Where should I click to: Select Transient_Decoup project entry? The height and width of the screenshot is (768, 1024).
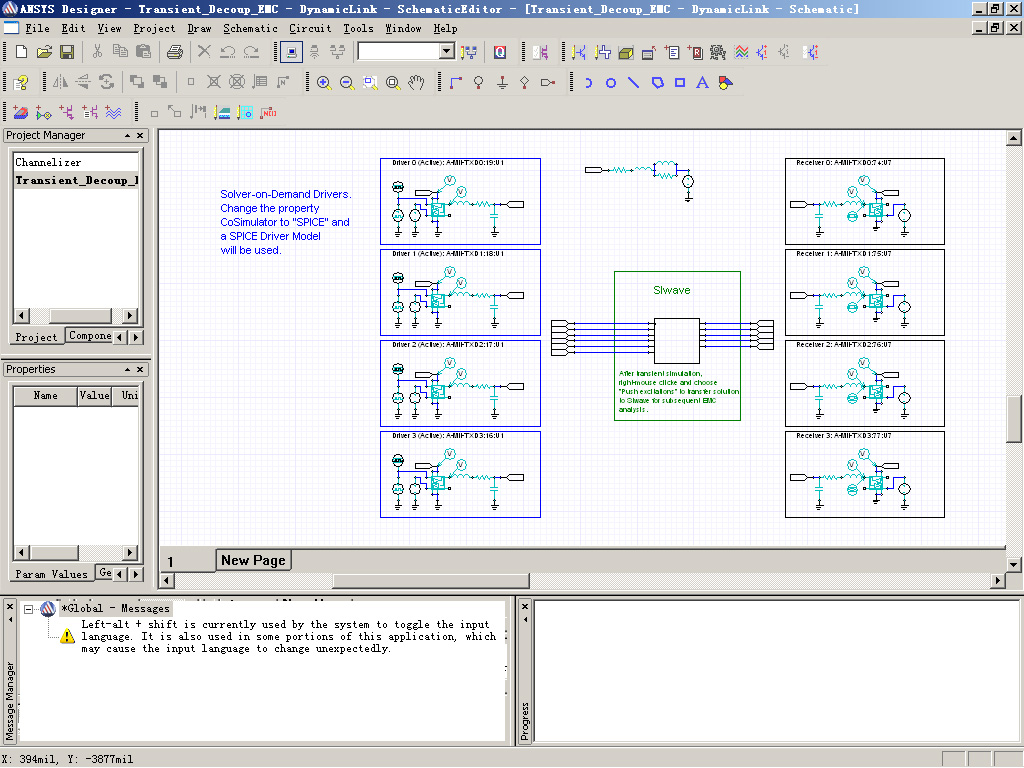pos(76,180)
